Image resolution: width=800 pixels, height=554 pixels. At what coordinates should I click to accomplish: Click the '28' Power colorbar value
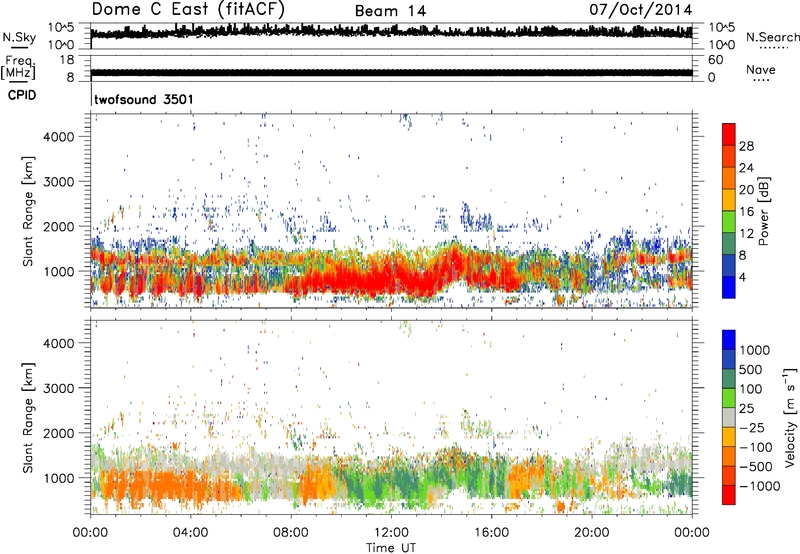746,146
